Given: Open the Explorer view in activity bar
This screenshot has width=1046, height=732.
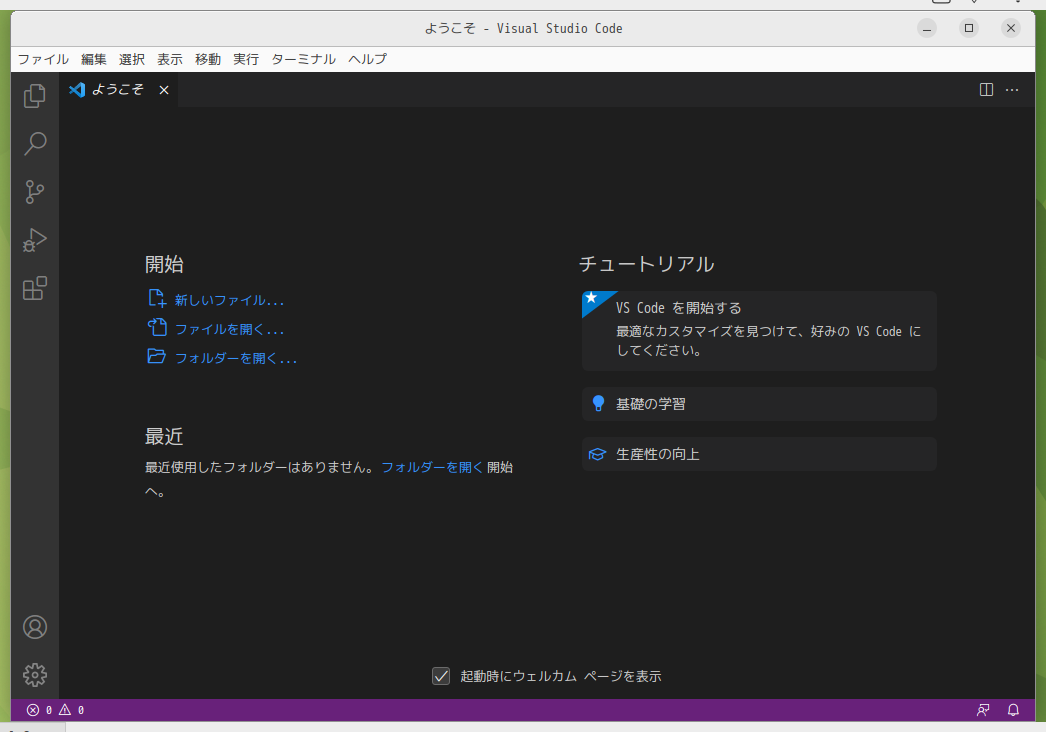Looking at the screenshot, I should coord(35,96).
